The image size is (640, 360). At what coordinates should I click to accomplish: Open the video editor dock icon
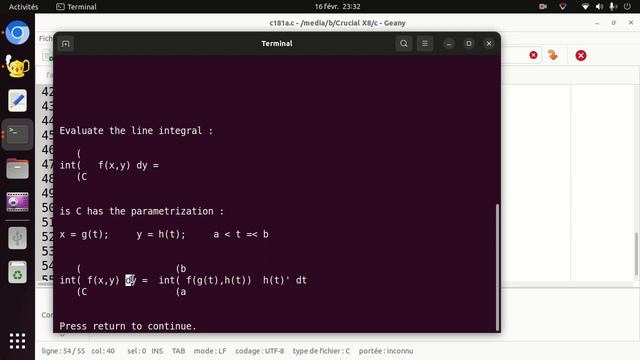pyautogui.click(x=17, y=202)
